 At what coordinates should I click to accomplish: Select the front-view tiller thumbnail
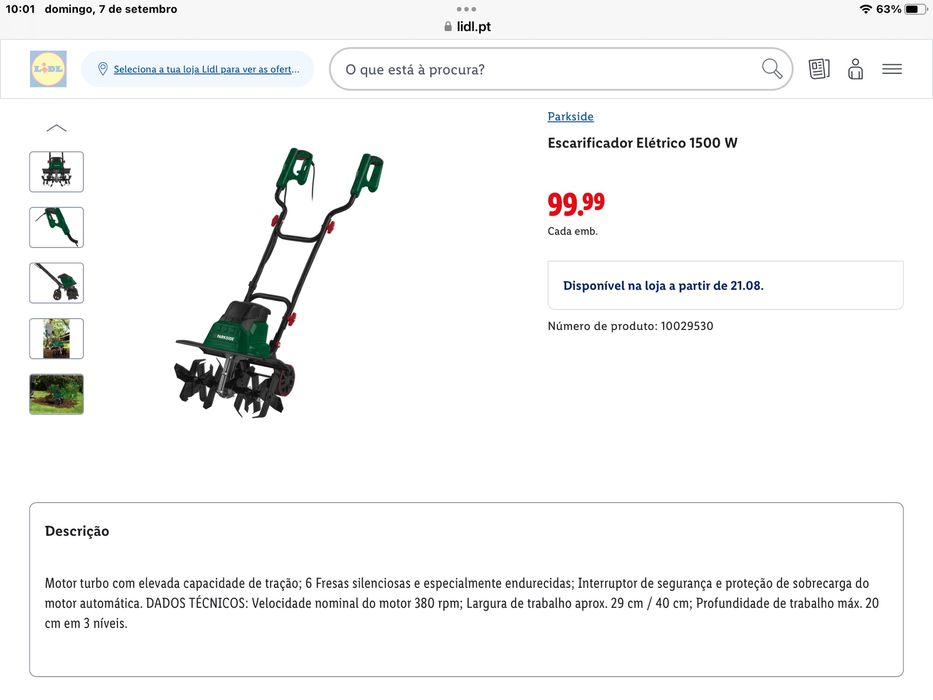point(57,171)
